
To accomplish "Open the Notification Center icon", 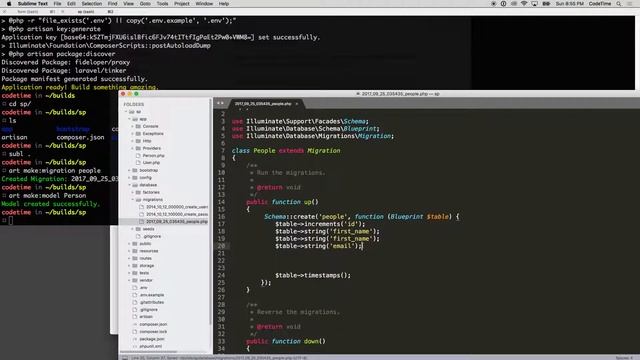I will [630, 4].
